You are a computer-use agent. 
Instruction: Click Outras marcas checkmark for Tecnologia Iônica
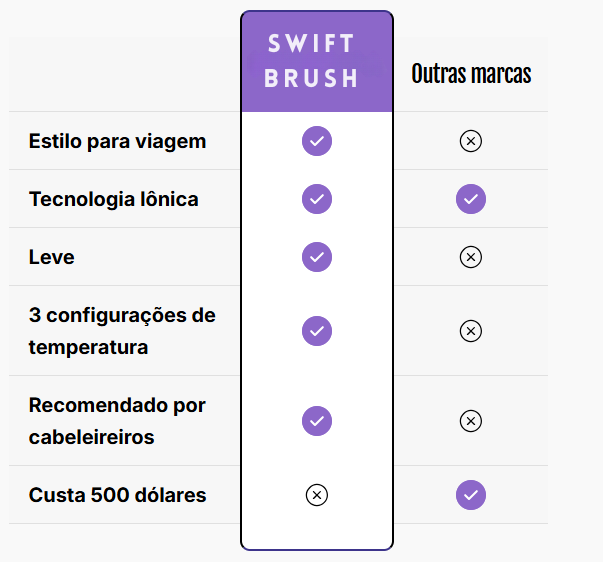click(470, 199)
